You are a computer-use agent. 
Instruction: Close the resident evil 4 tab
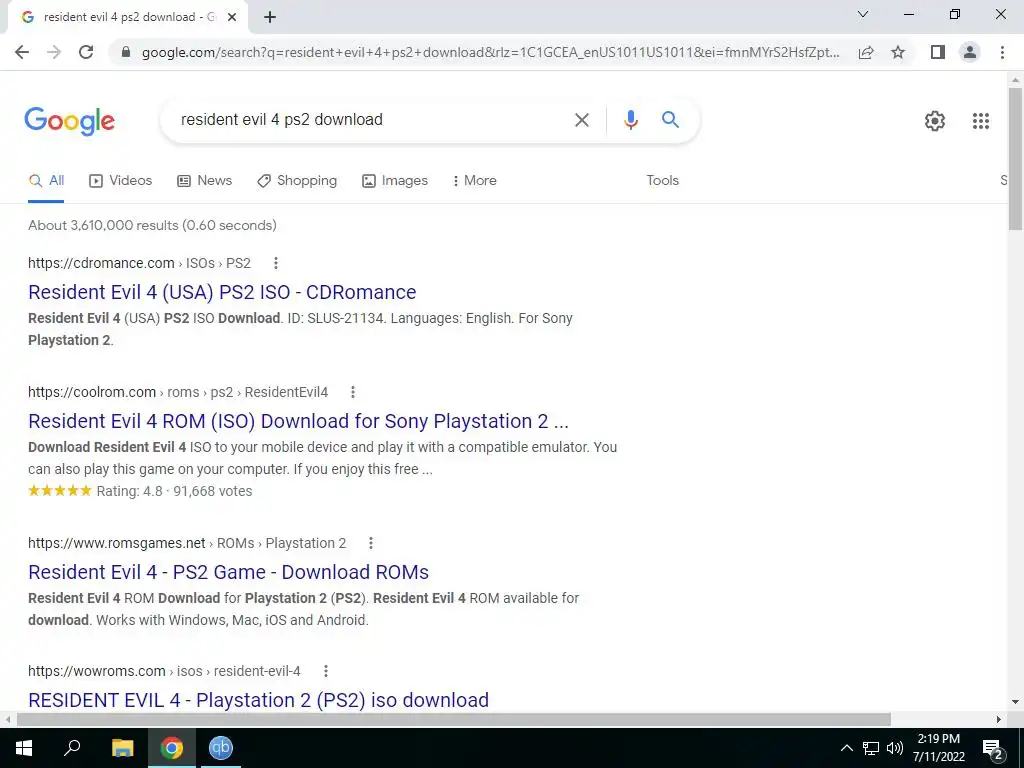point(232,18)
